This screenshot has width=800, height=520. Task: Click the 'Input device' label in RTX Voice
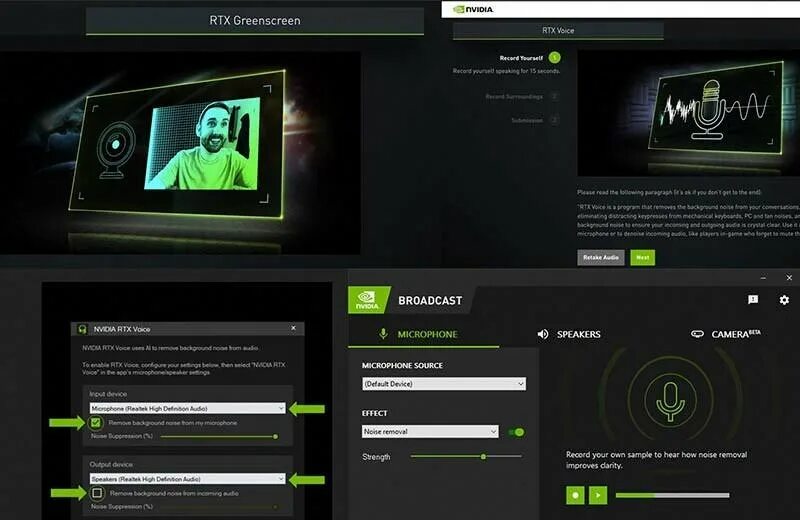[x=108, y=394]
